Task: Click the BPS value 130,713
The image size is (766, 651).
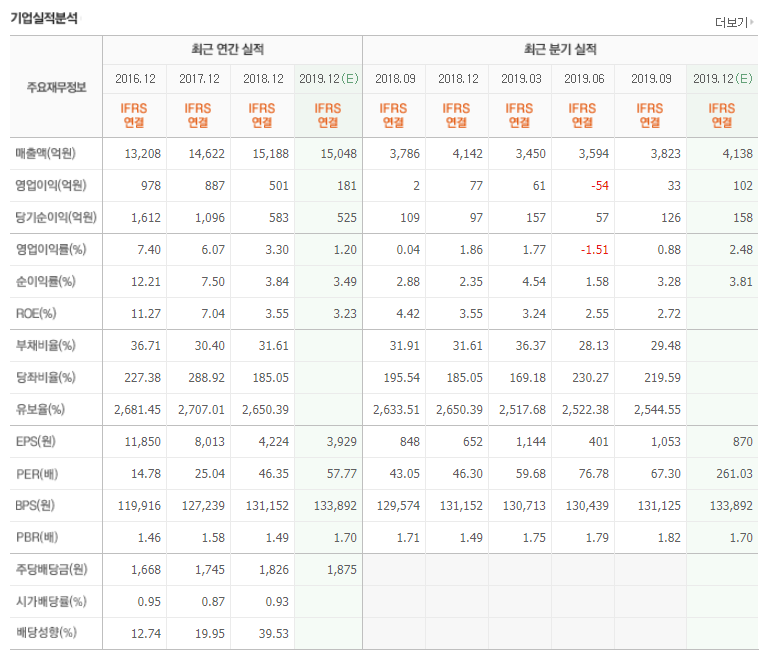Action: tap(524, 506)
